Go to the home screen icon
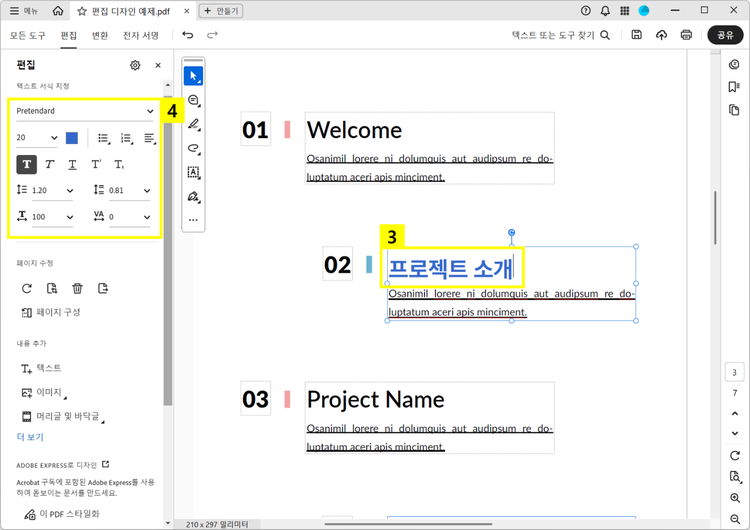 coord(58,11)
